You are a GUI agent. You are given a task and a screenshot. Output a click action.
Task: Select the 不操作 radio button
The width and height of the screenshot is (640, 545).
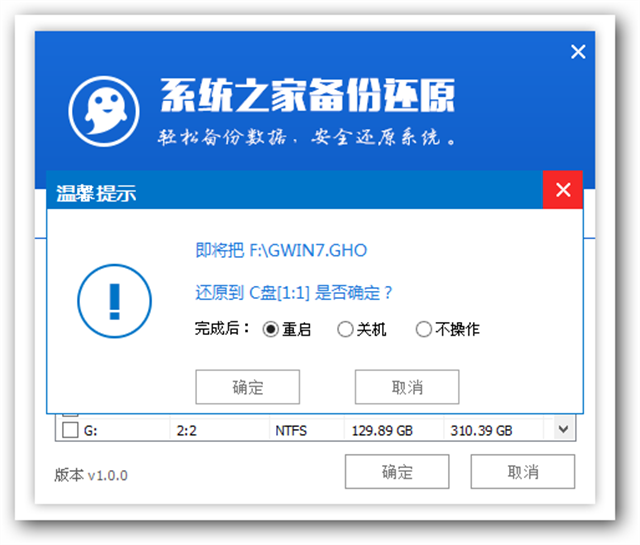click(423, 329)
